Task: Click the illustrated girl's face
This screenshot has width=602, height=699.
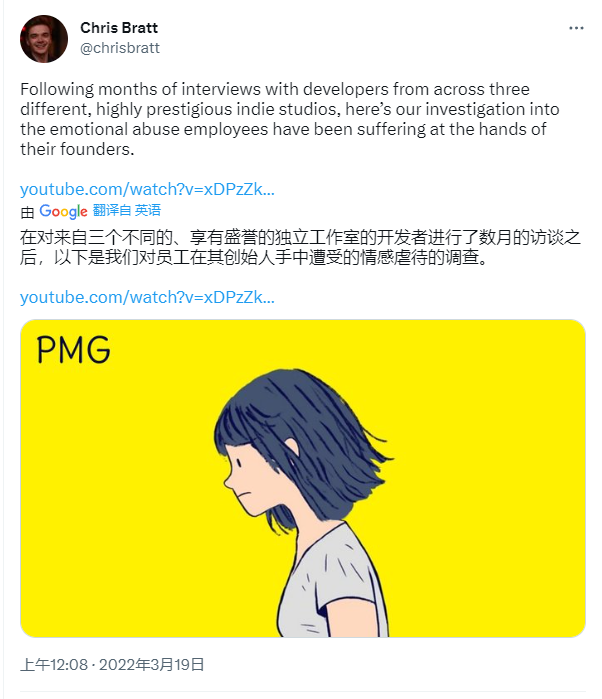Action: [254, 479]
